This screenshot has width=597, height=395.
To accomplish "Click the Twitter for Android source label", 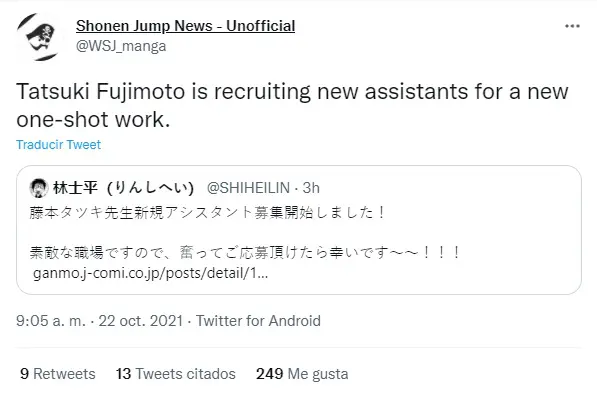I will (258, 321).
